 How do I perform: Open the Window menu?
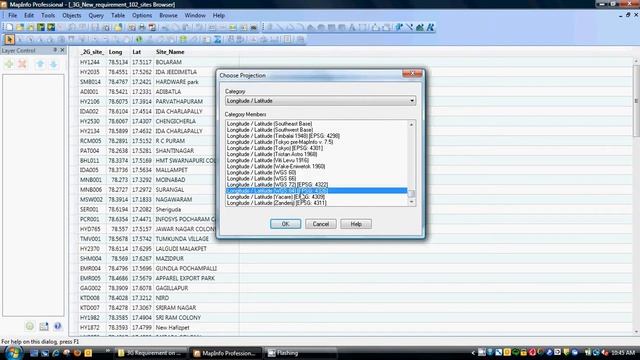tap(195, 15)
